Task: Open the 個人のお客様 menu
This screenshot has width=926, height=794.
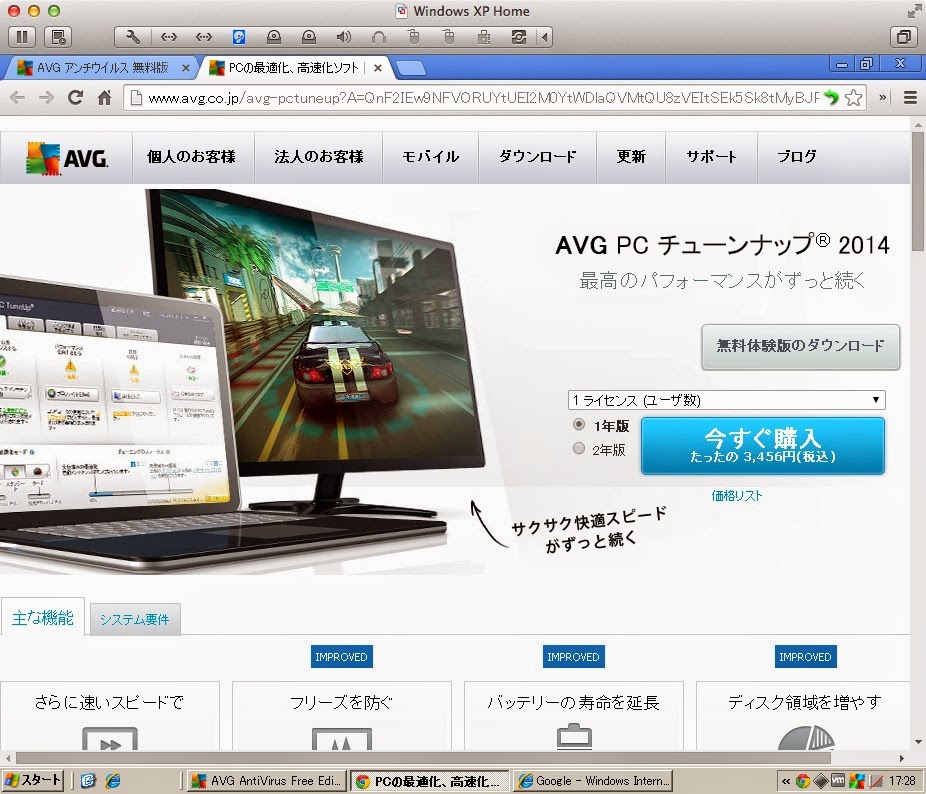Action: [191, 157]
